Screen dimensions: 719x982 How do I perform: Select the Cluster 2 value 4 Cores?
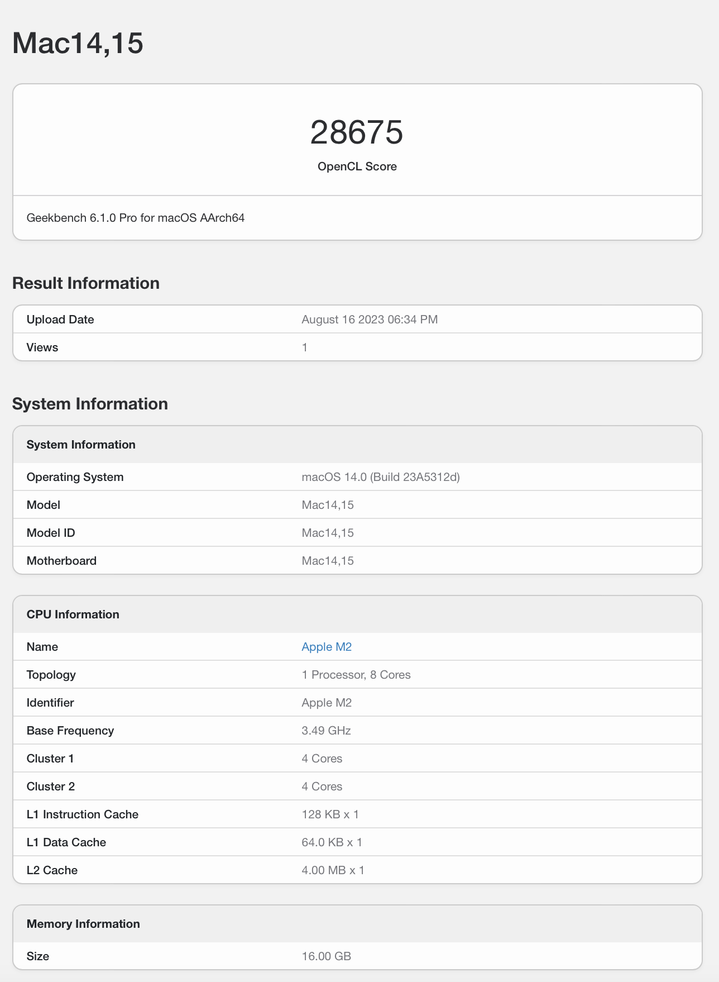tap(322, 787)
